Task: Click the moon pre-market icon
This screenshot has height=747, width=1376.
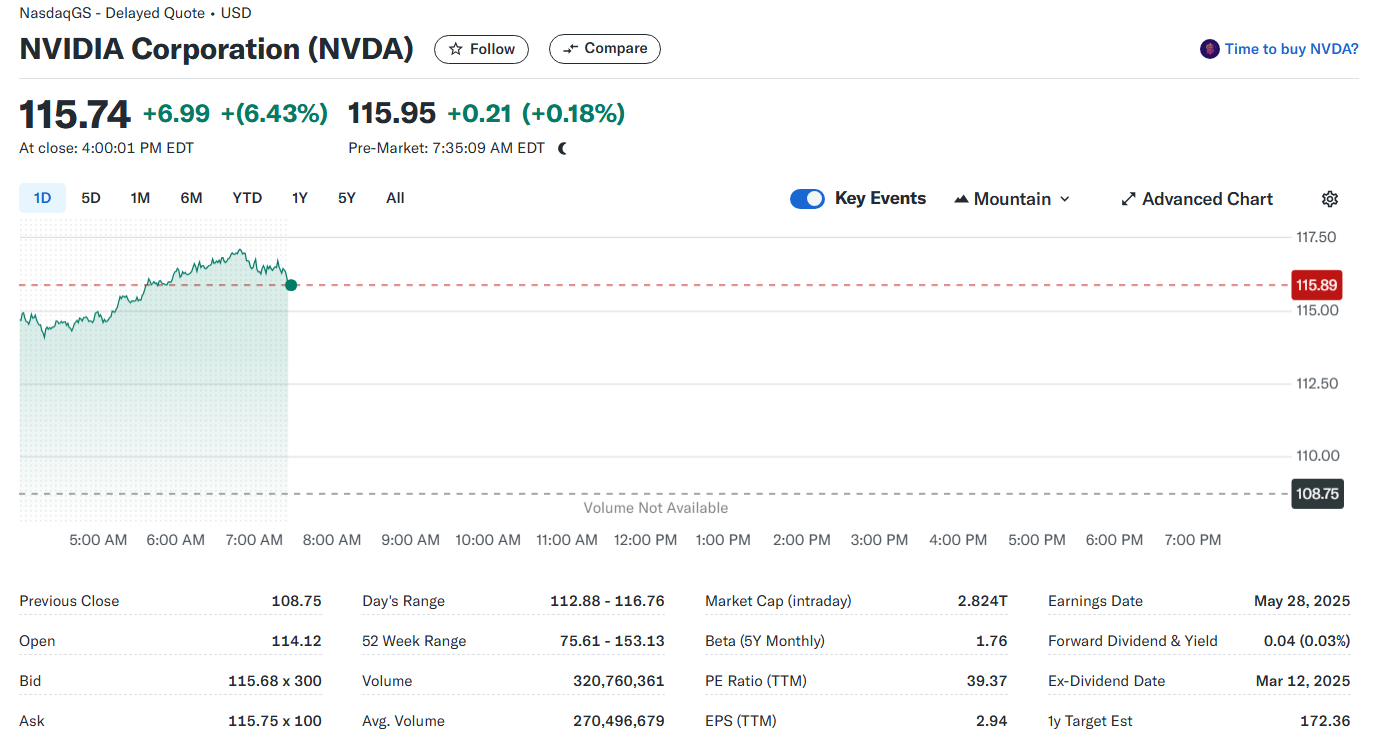Action: 563,148
